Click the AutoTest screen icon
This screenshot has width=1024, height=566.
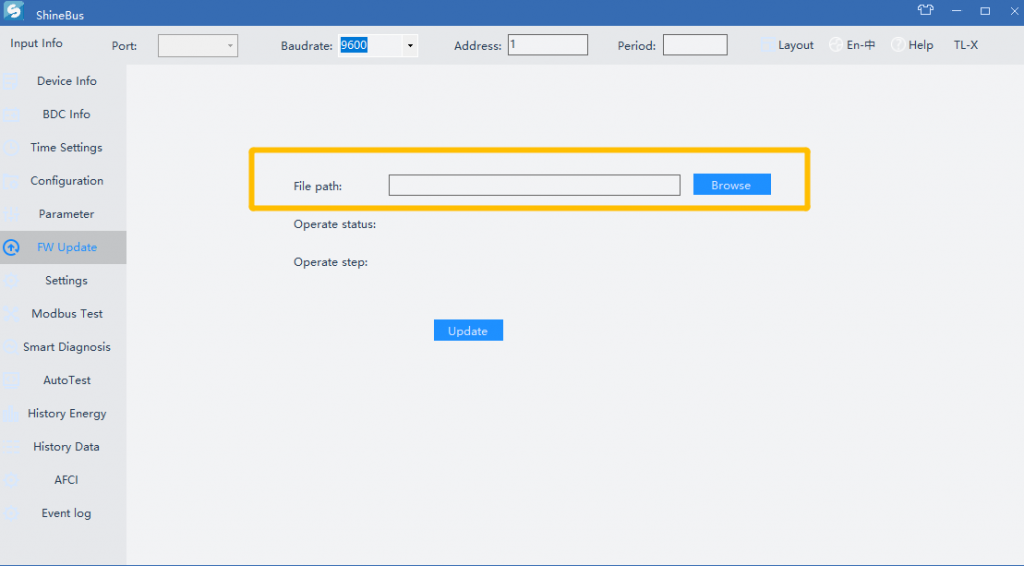(10, 380)
